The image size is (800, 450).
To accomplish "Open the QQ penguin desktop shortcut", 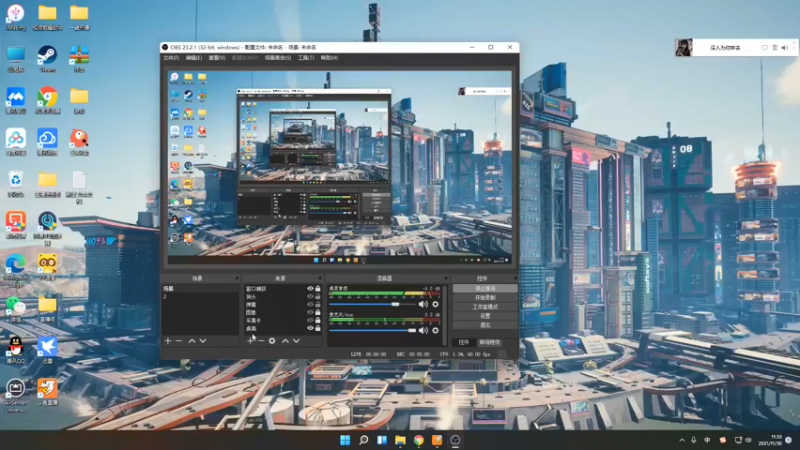I will pyautogui.click(x=16, y=349).
